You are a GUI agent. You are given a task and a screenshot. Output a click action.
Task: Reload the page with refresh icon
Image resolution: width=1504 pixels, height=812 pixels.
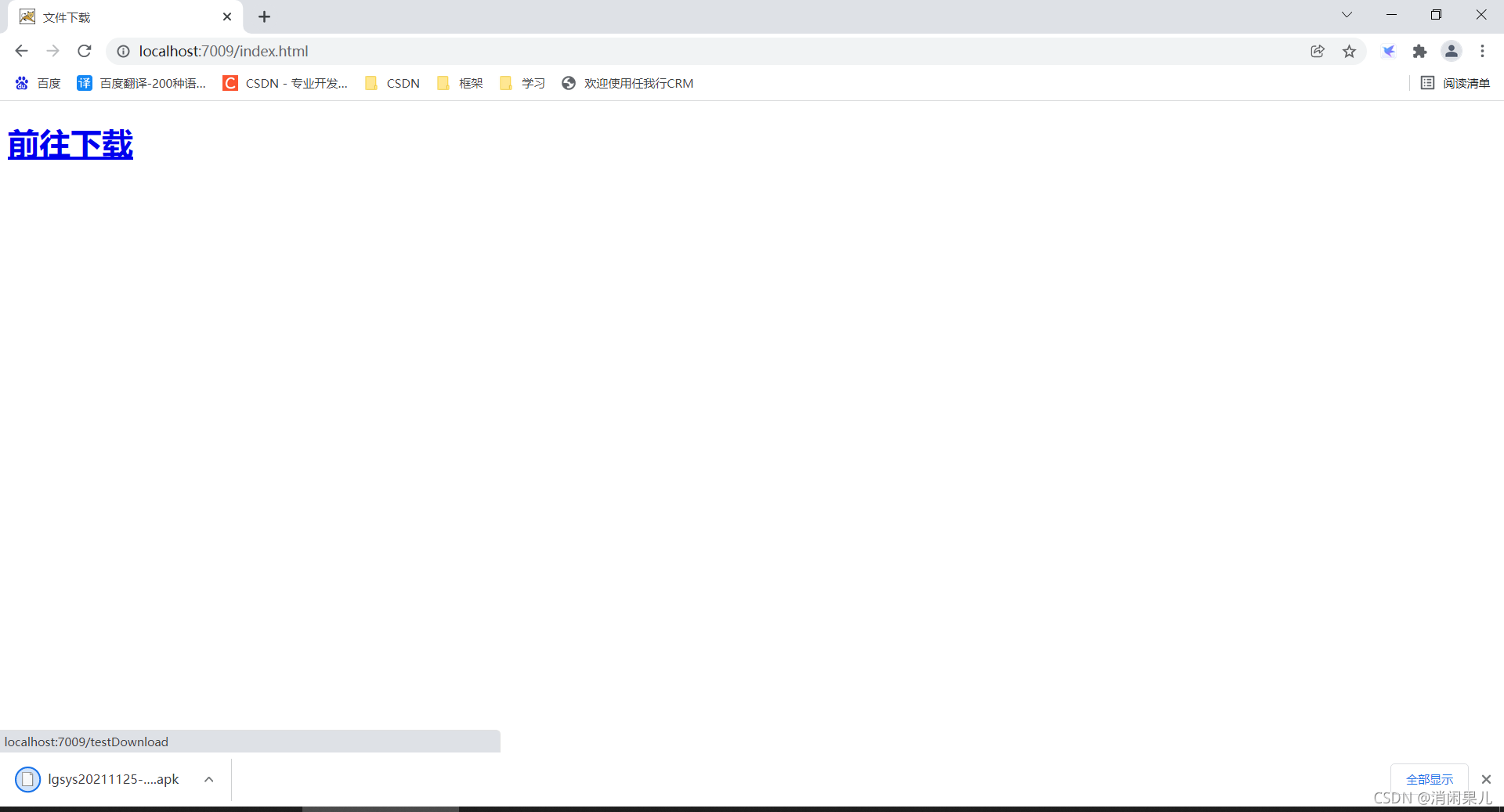(x=85, y=51)
